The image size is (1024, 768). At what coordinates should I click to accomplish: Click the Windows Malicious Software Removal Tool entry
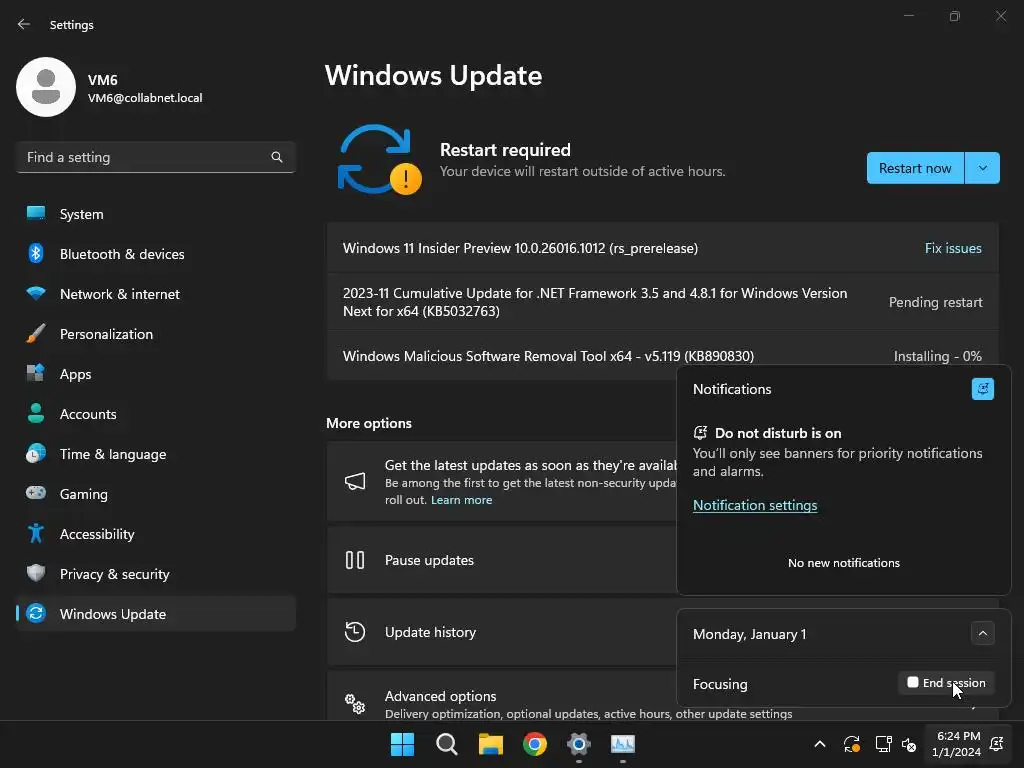coord(662,356)
